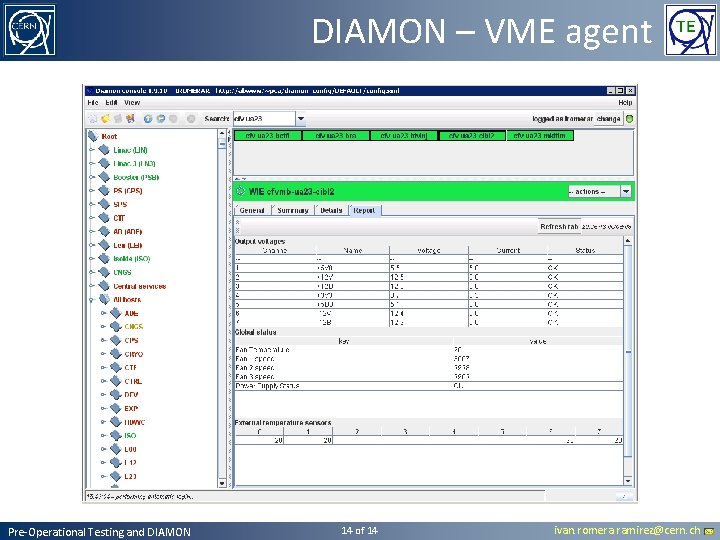The image size is (720, 540).
Task: Expand the L20 node under All hosts
Action: [103, 476]
